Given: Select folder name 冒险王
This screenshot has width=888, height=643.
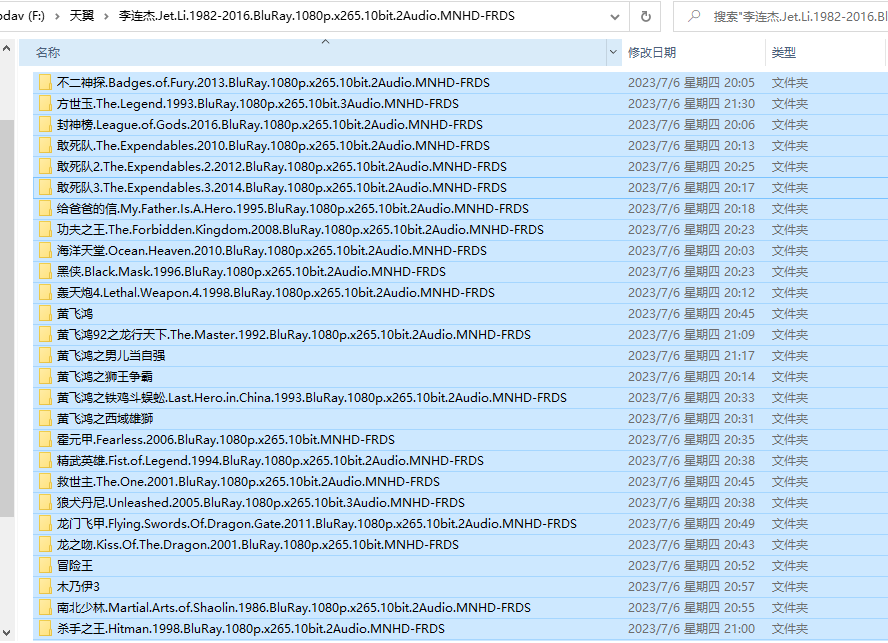Looking at the screenshot, I should [75, 565].
